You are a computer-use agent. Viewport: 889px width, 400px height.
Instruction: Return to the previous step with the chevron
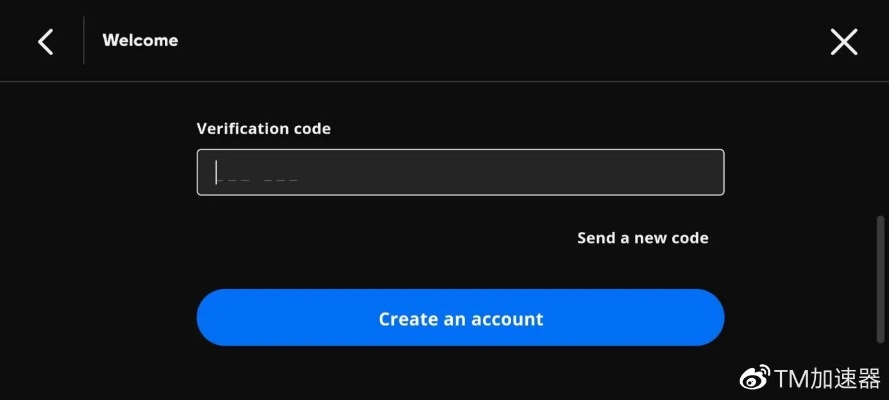[x=45, y=41]
